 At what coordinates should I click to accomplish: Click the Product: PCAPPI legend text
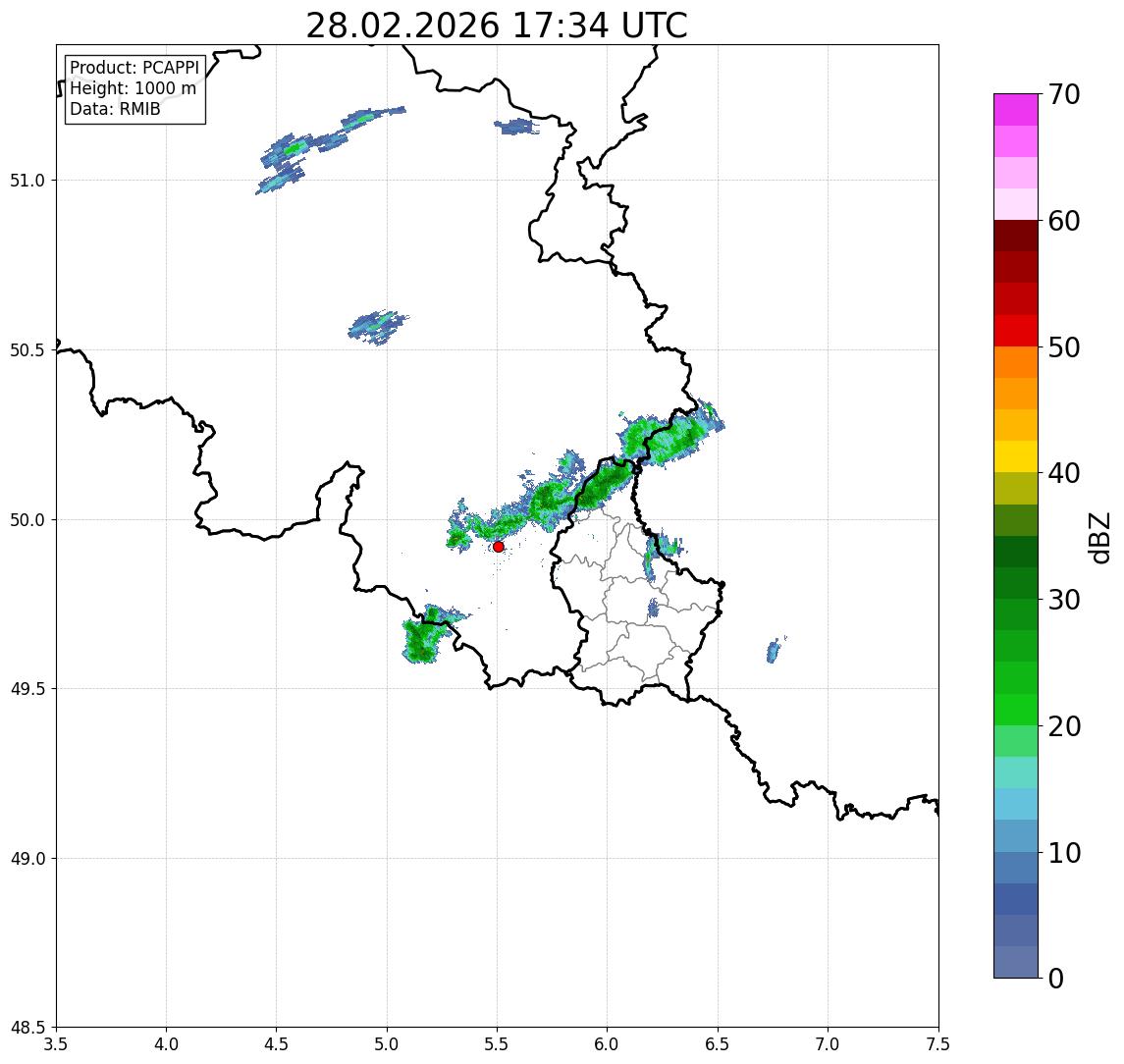pyautogui.click(x=134, y=68)
